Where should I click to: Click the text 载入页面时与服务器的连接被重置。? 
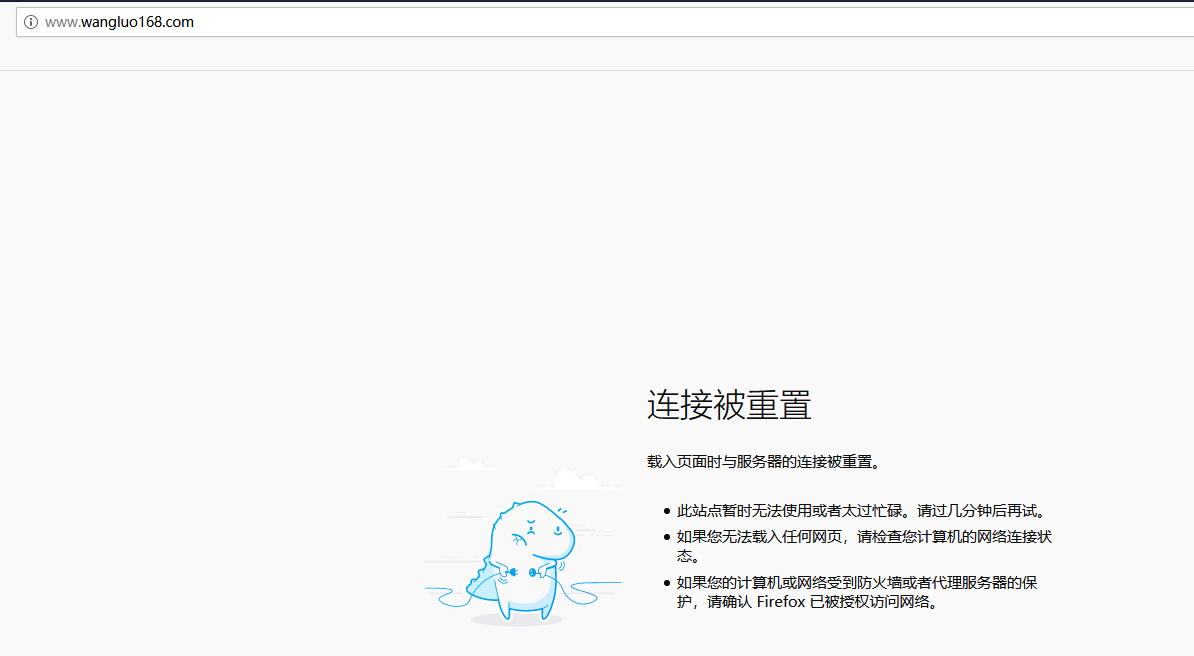point(765,462)
